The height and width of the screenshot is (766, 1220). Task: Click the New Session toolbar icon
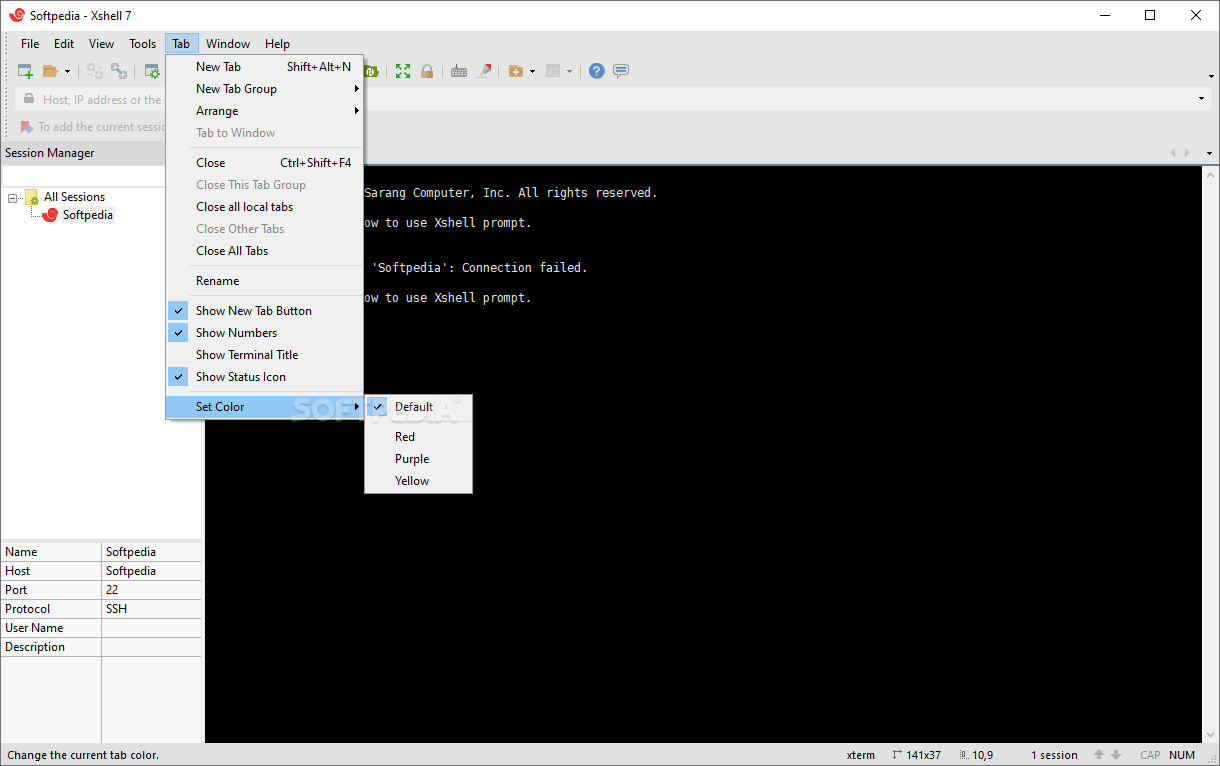(x=25, y=71)
